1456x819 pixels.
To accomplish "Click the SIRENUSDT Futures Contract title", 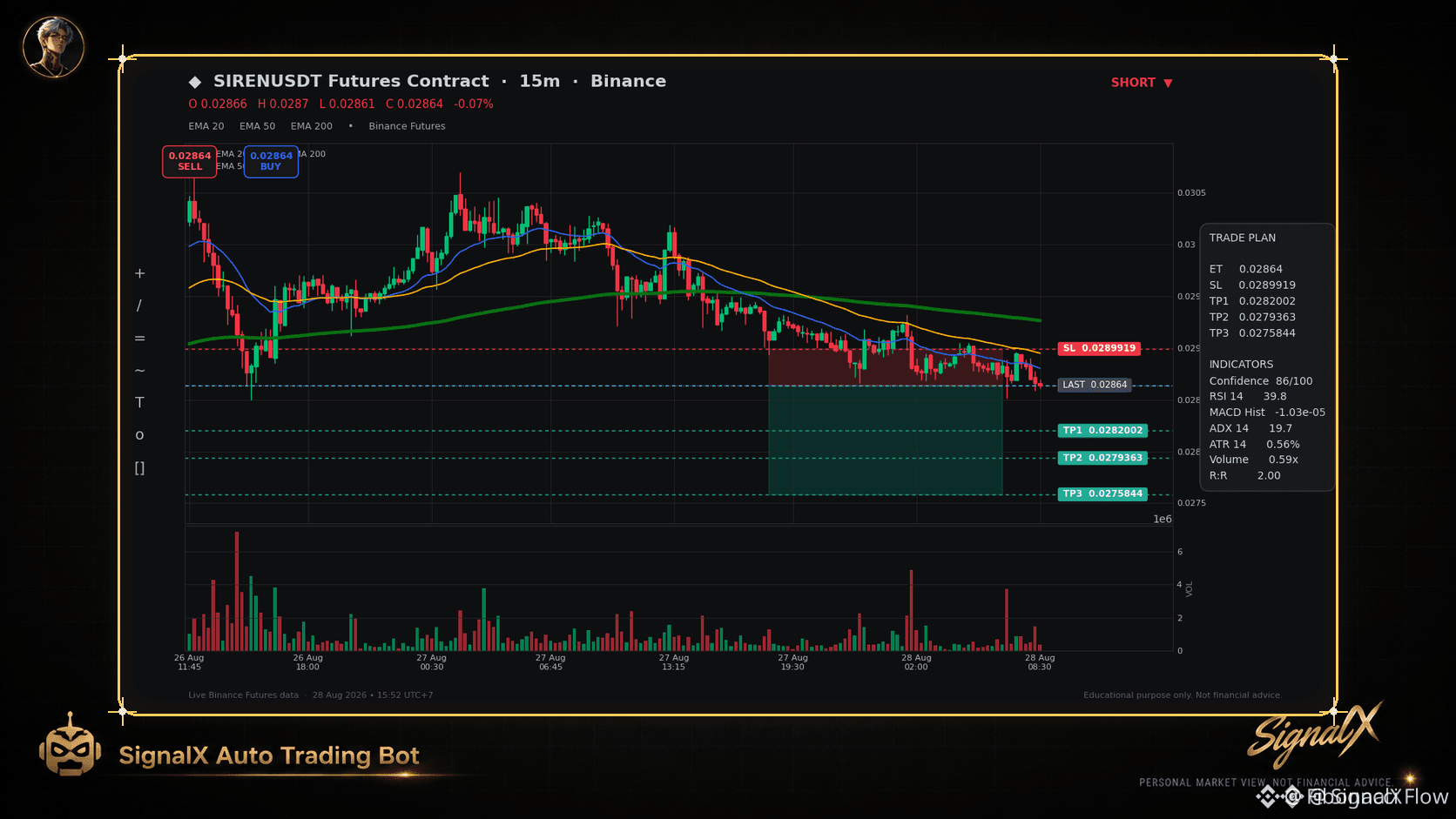I will click(x=351, y=81).
